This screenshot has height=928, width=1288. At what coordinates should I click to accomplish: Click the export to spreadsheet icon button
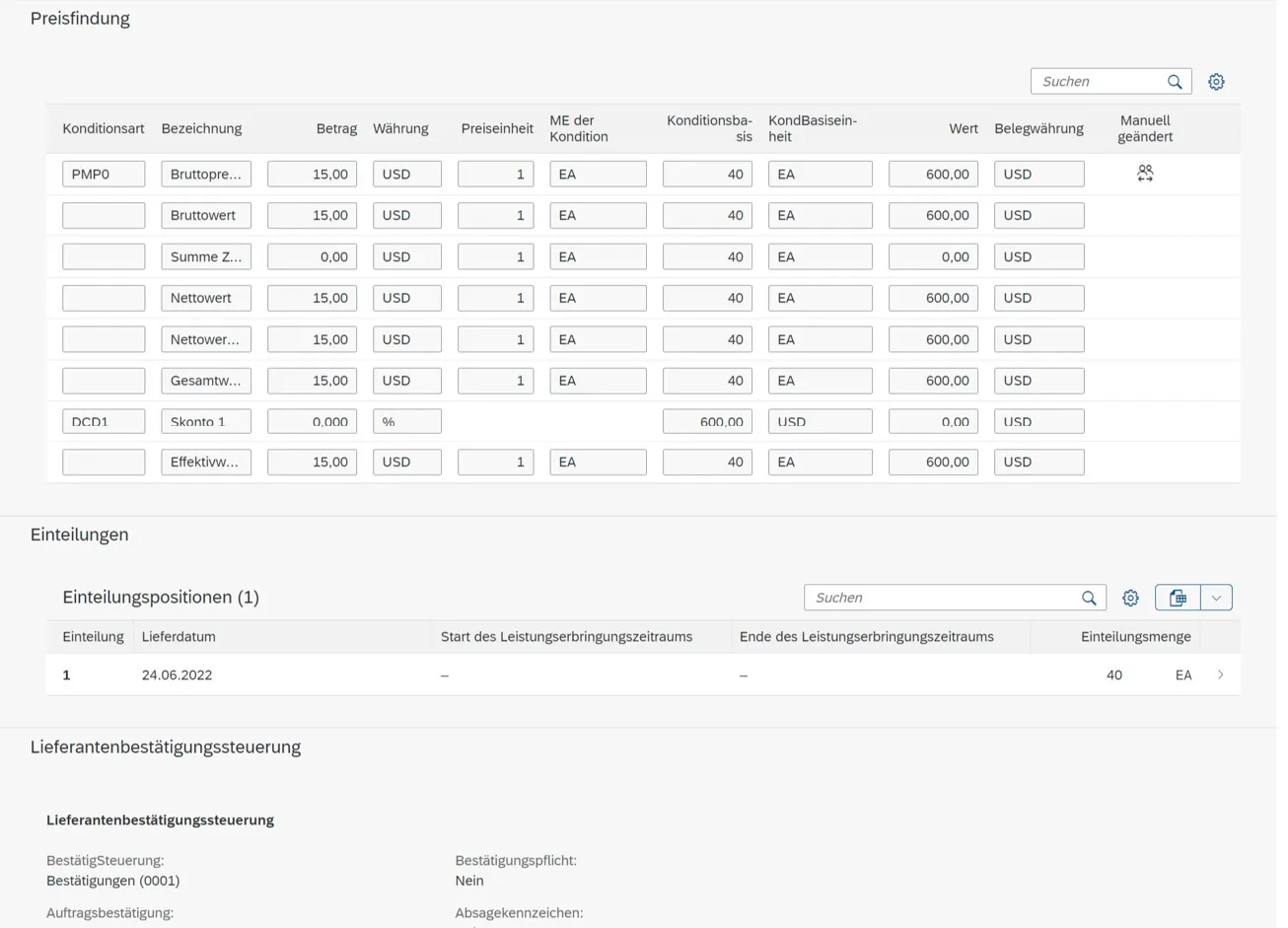coord(1178,598)
